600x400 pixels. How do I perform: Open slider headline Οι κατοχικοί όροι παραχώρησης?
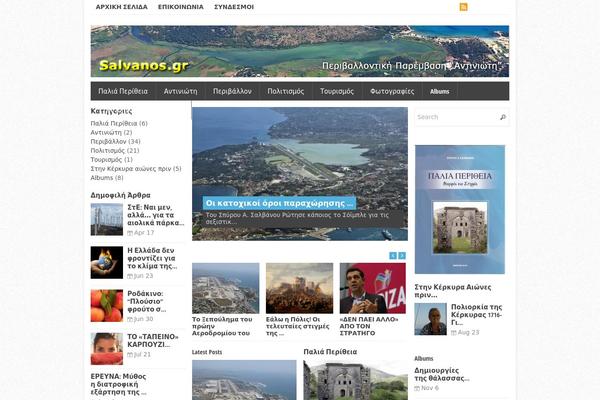pyautogui.click(x=279, y=203)
